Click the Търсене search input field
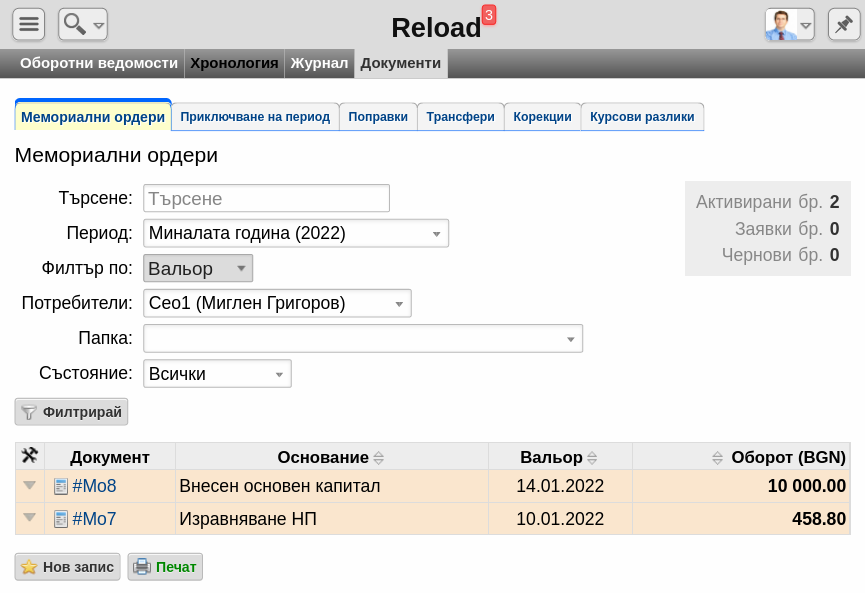 (266, 199)
